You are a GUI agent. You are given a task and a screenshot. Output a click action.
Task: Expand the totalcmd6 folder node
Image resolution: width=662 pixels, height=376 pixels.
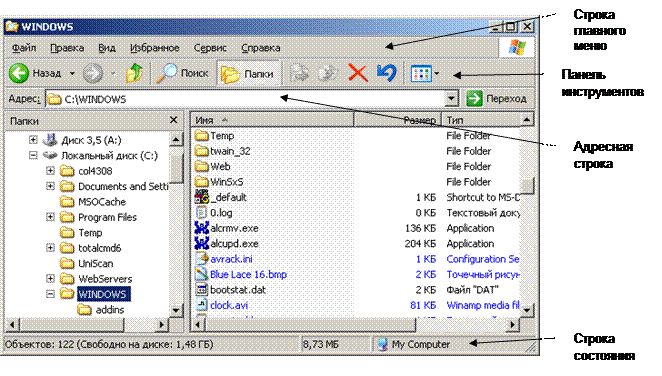[50, 248]
